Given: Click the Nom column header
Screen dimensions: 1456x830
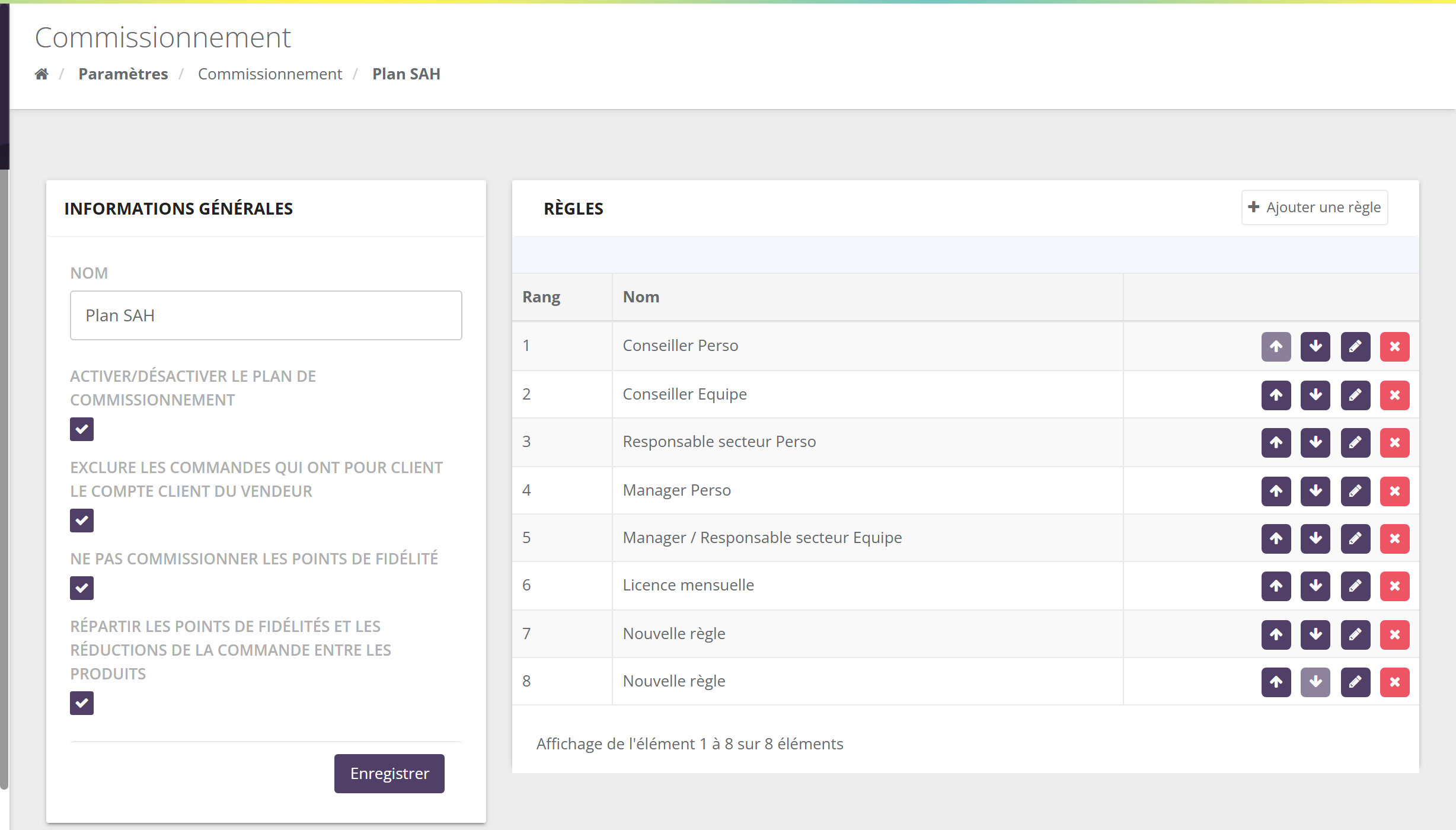Looking at the screenshot, I should pyautogui.click(x=867, y=297).
